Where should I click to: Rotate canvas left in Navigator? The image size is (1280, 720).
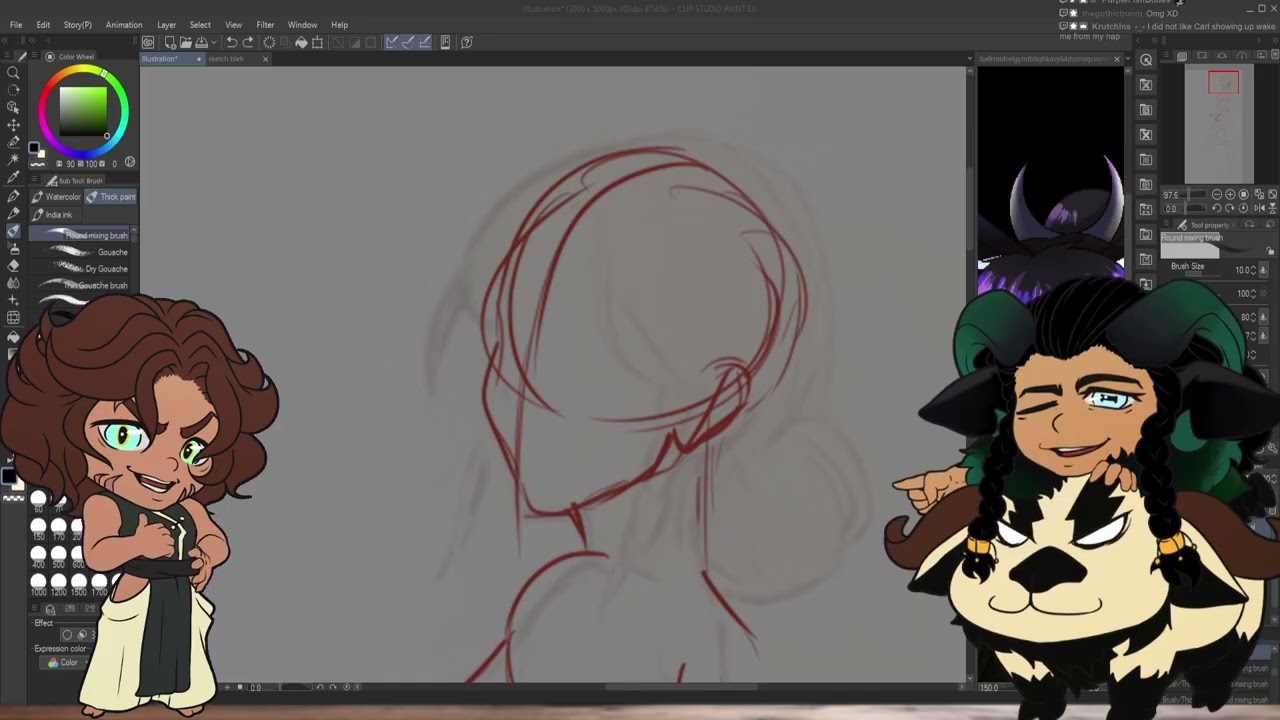coord(1217,208)
